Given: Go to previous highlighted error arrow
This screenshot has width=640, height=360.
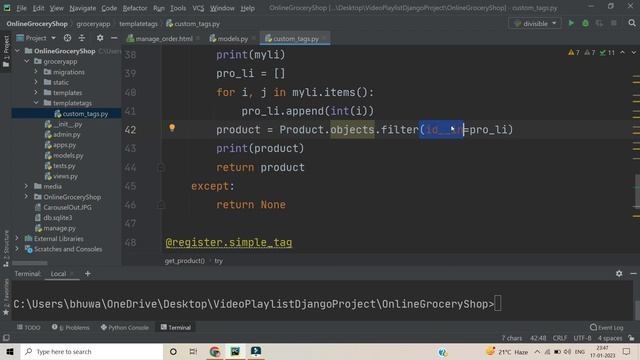Looking at the screenshot, I should (622, 53).
